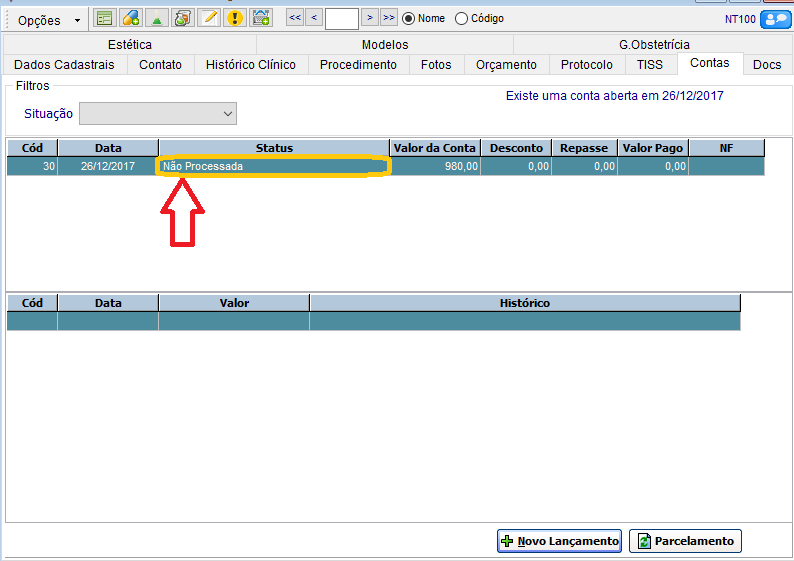Select the Não Processada account row
This screenshot has width=794, height=561.
pos(272,167)
